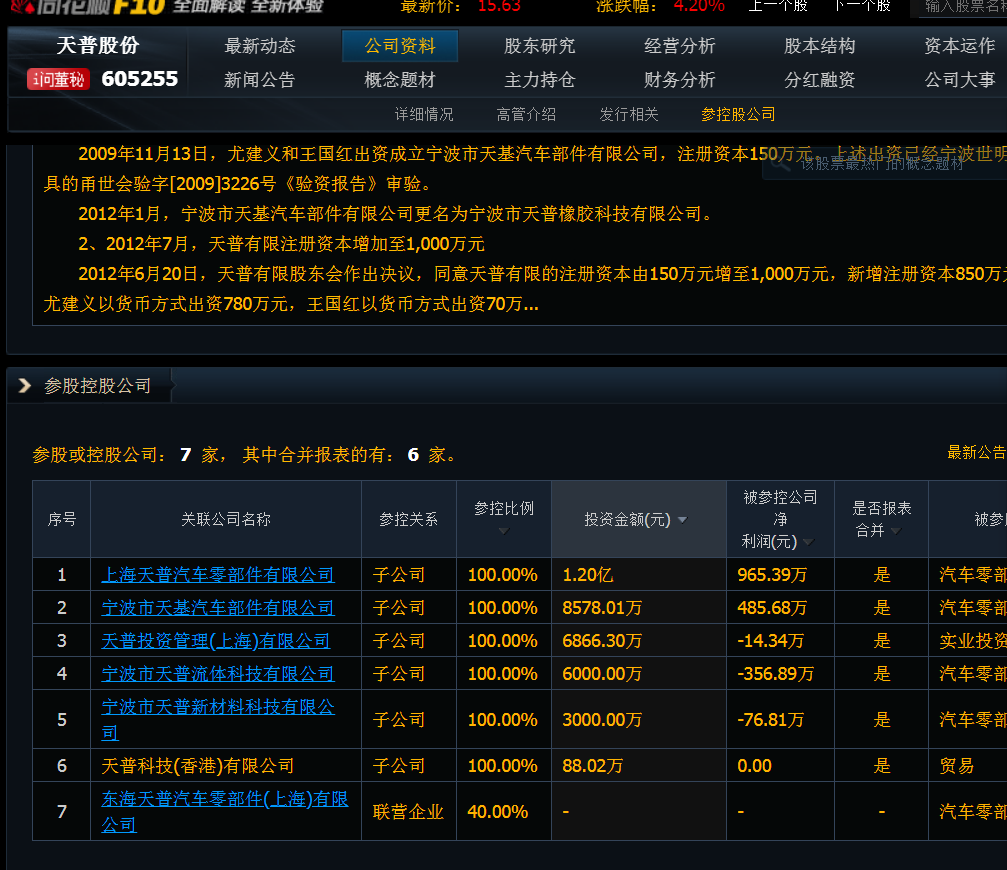Select the 详细情况 sub-tab
The height and width of the screenshot is (870, 1007).
(424, 114)
